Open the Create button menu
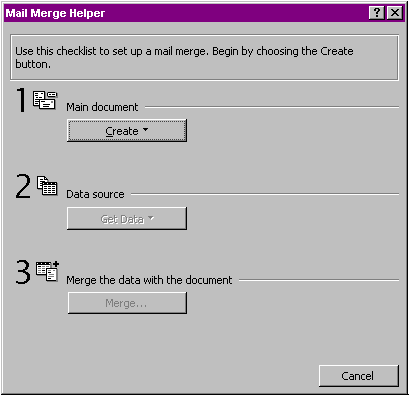409x395 pixels. (x=127, y=131)
